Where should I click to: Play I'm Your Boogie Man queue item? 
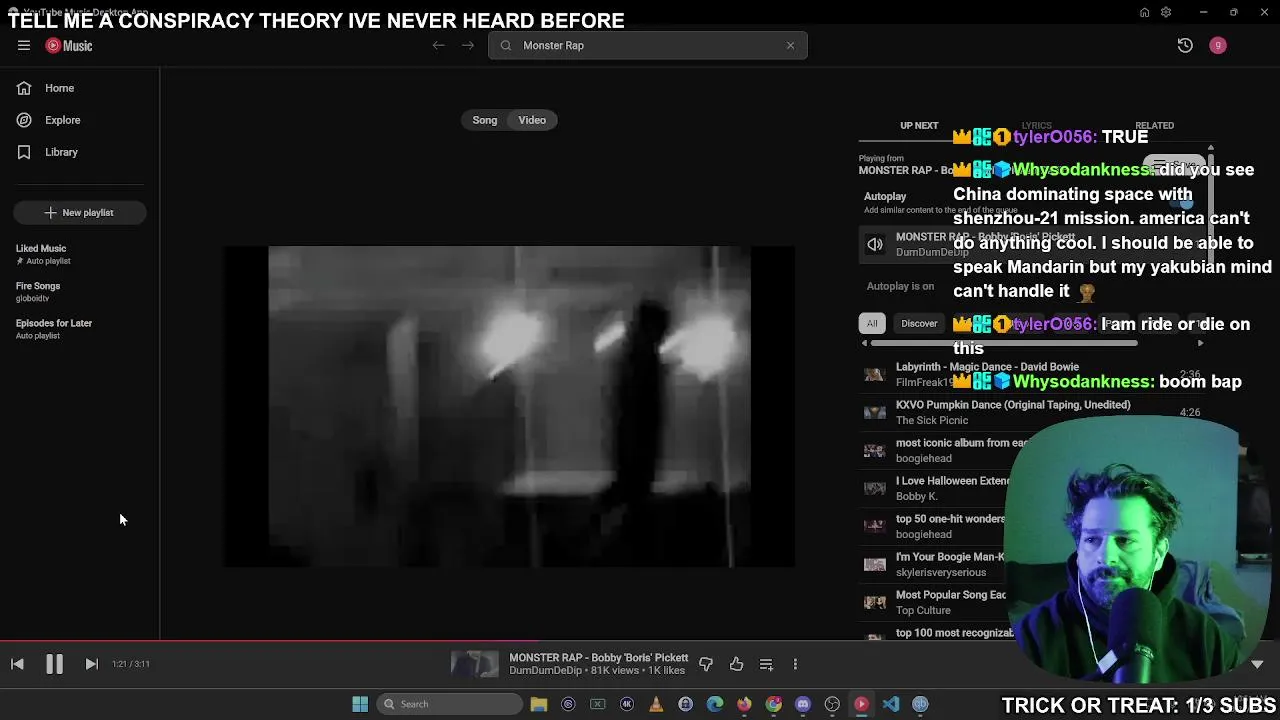point(1033,564)
